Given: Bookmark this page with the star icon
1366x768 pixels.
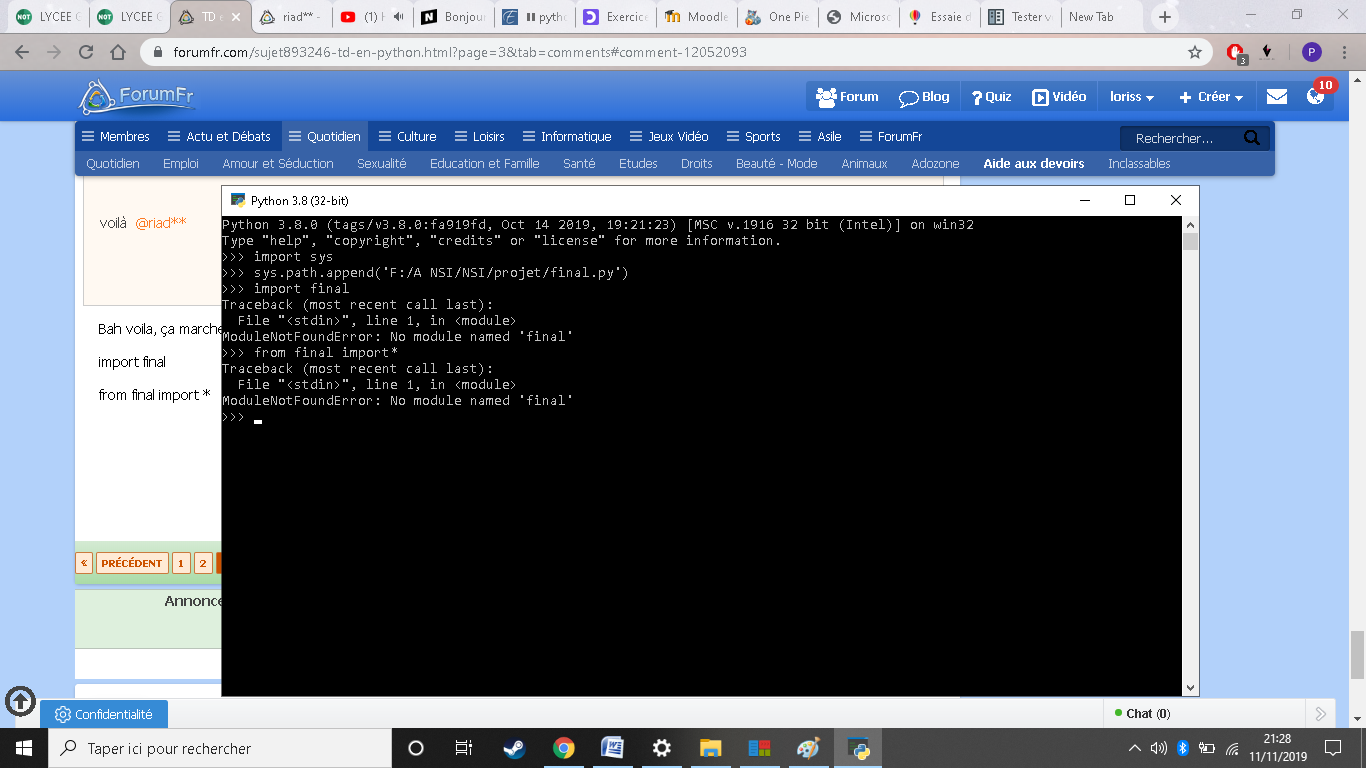Looking at the screenshot, I should coord(1194,52).
